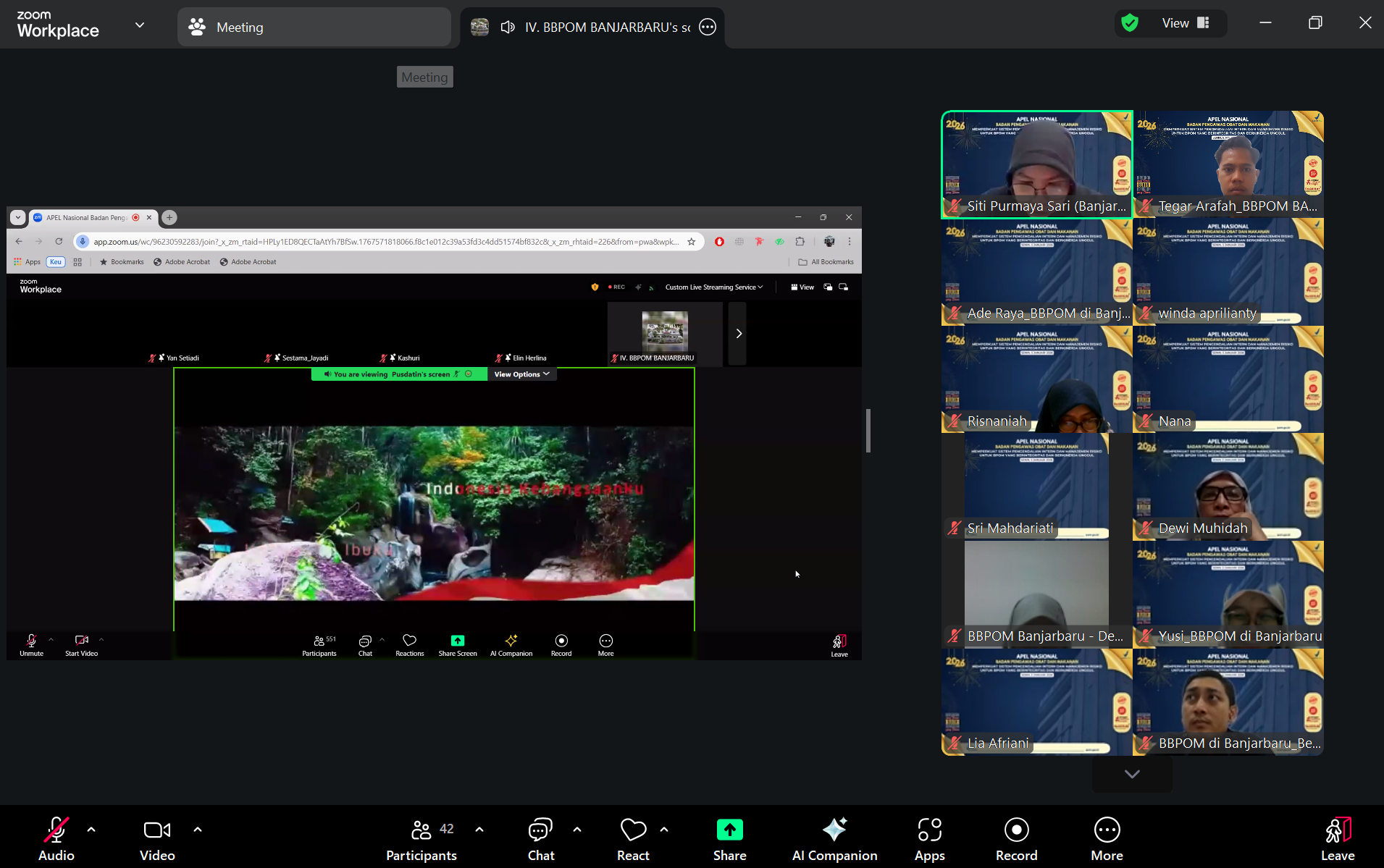Expand audio settings arrow next to Audio
Screen dimensions: 1384x868
click(91, 830)
